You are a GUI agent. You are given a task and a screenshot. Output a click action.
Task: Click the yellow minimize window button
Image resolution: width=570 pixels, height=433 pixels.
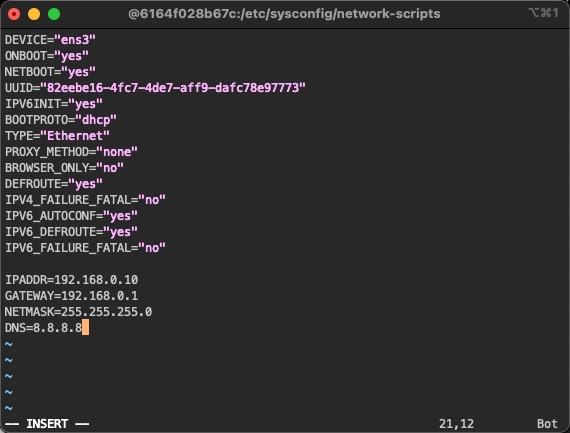click(x=34, y=14)
